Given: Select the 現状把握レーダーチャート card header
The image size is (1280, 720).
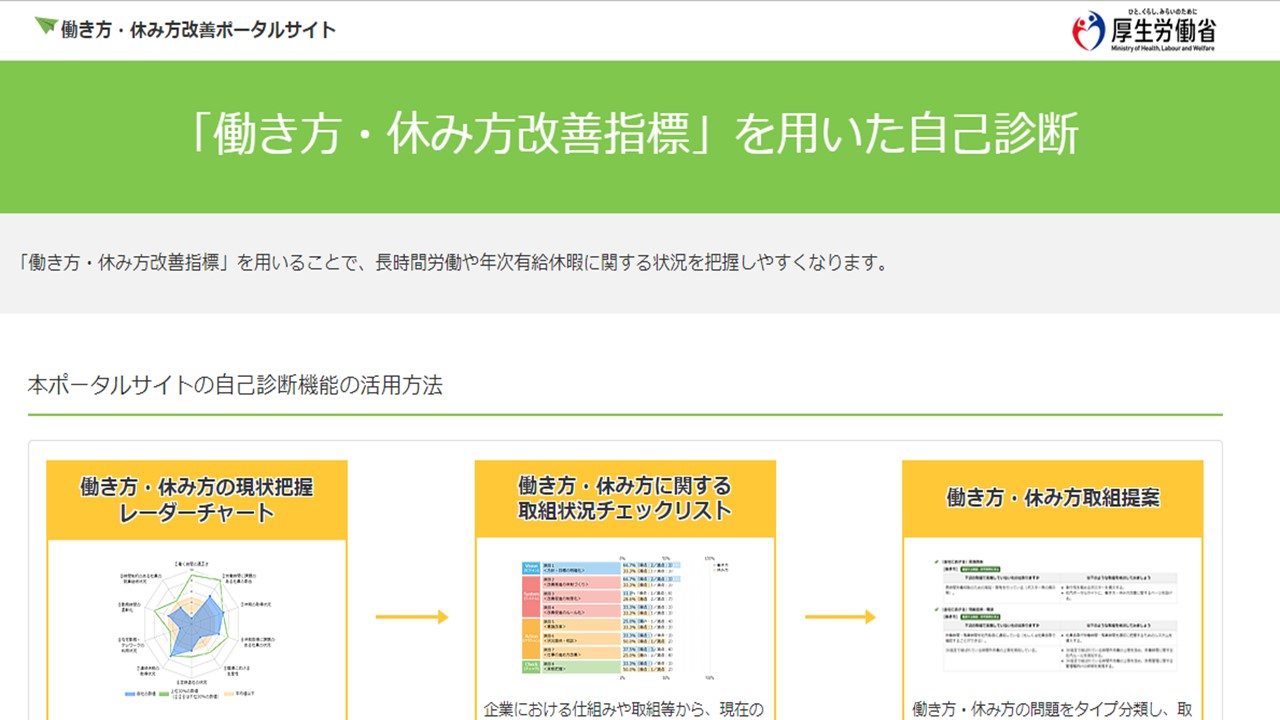Looking at the screenshot, I should coord(197,500).
